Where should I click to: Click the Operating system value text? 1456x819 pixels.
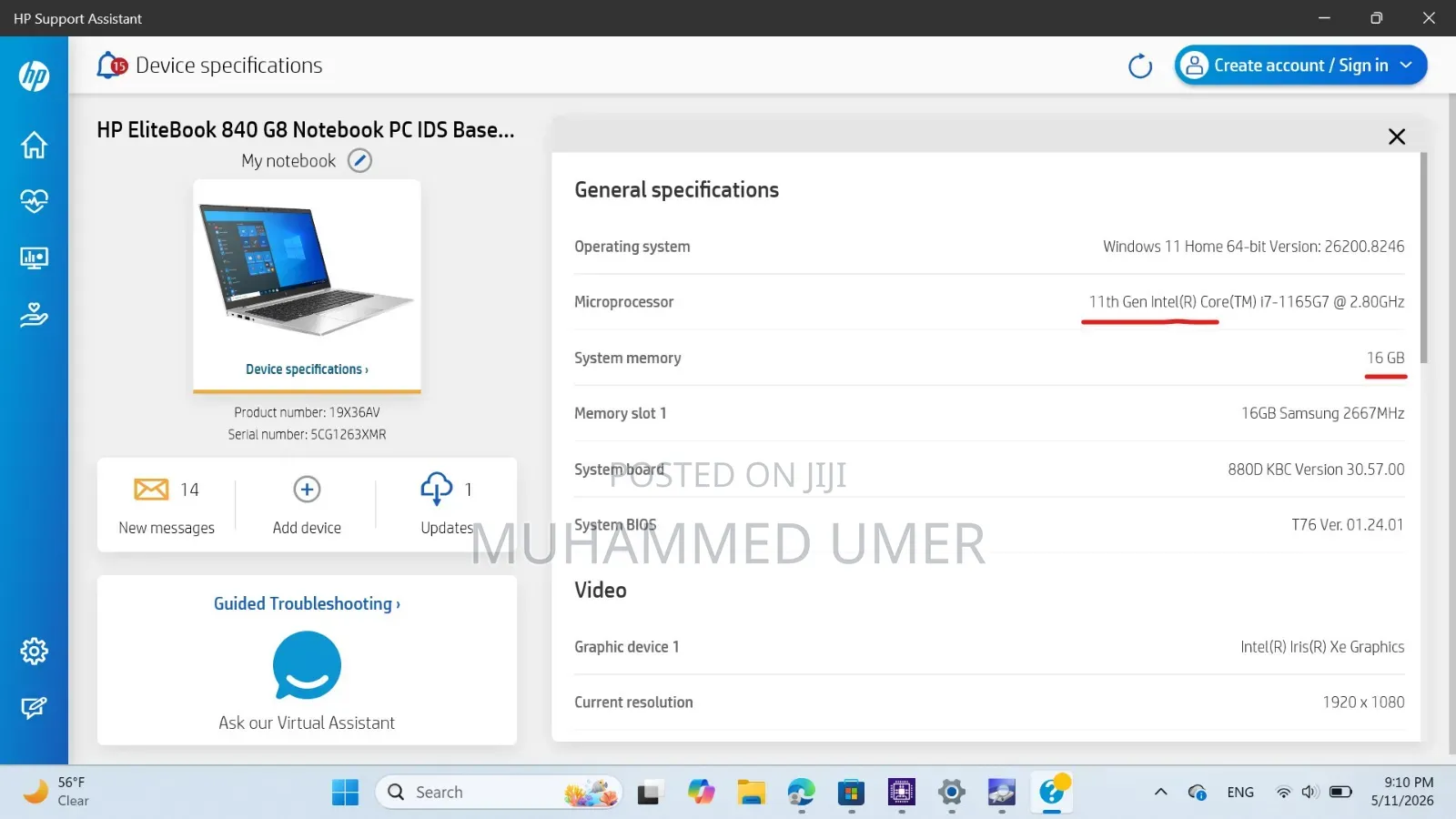(x=1253, y=247)
